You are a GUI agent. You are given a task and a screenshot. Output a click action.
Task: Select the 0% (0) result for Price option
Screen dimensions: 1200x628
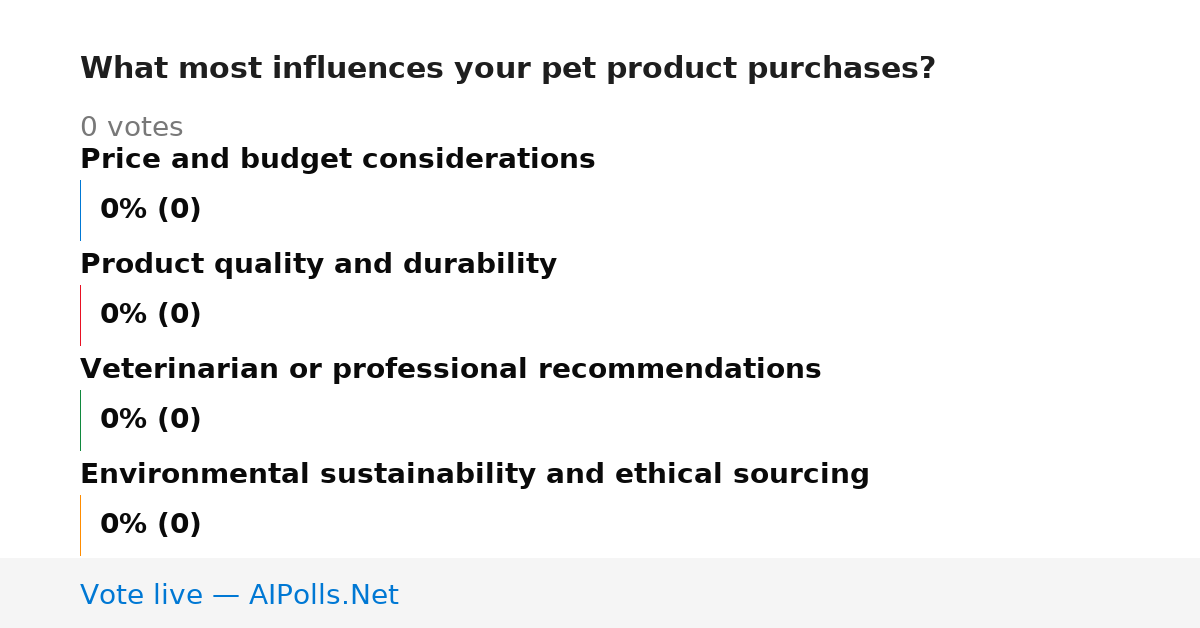coord(150,210)
